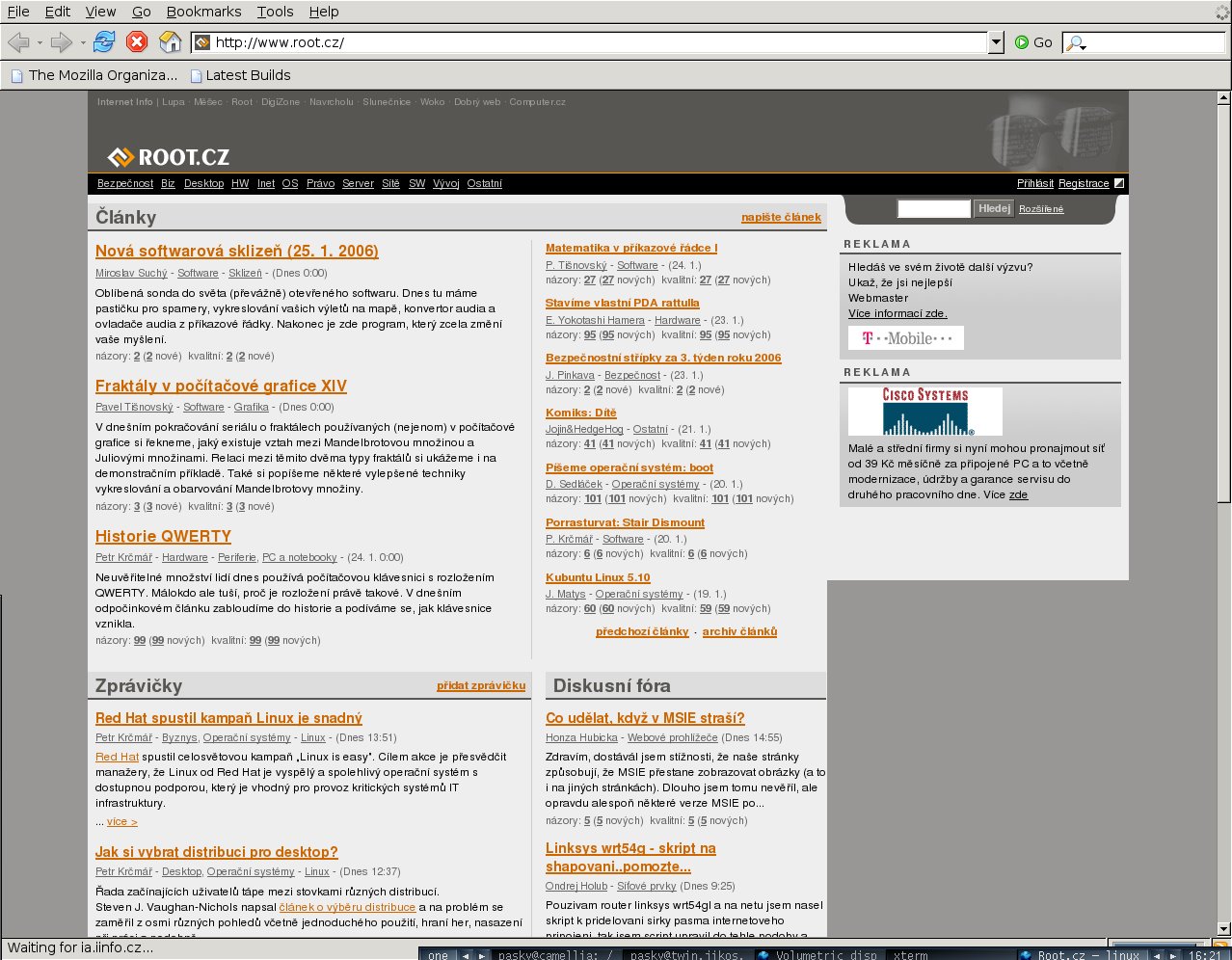
Task: Click the napište článek link
Action: click(x=781, y=217)
